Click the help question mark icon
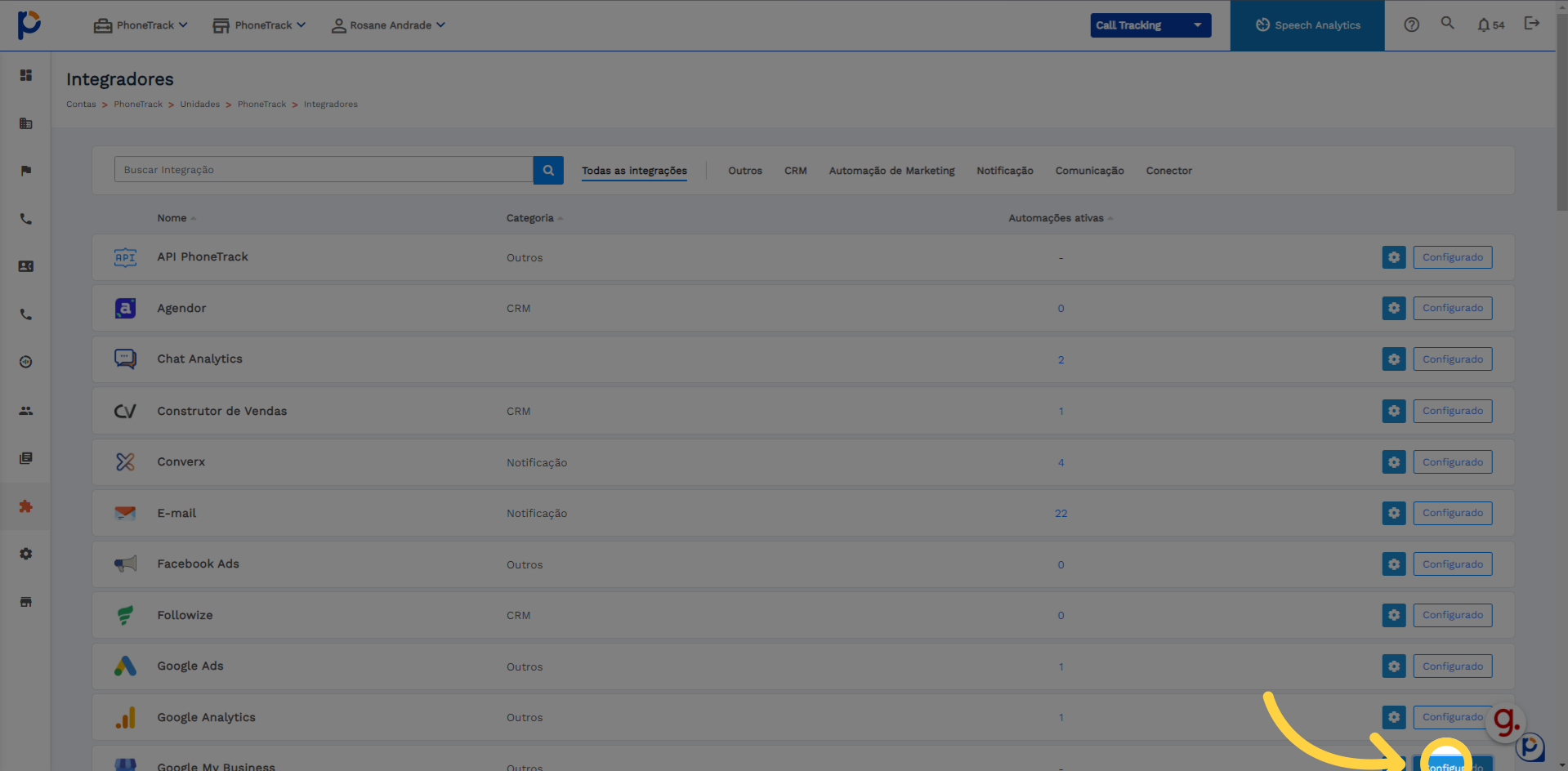 (1411, 25)
